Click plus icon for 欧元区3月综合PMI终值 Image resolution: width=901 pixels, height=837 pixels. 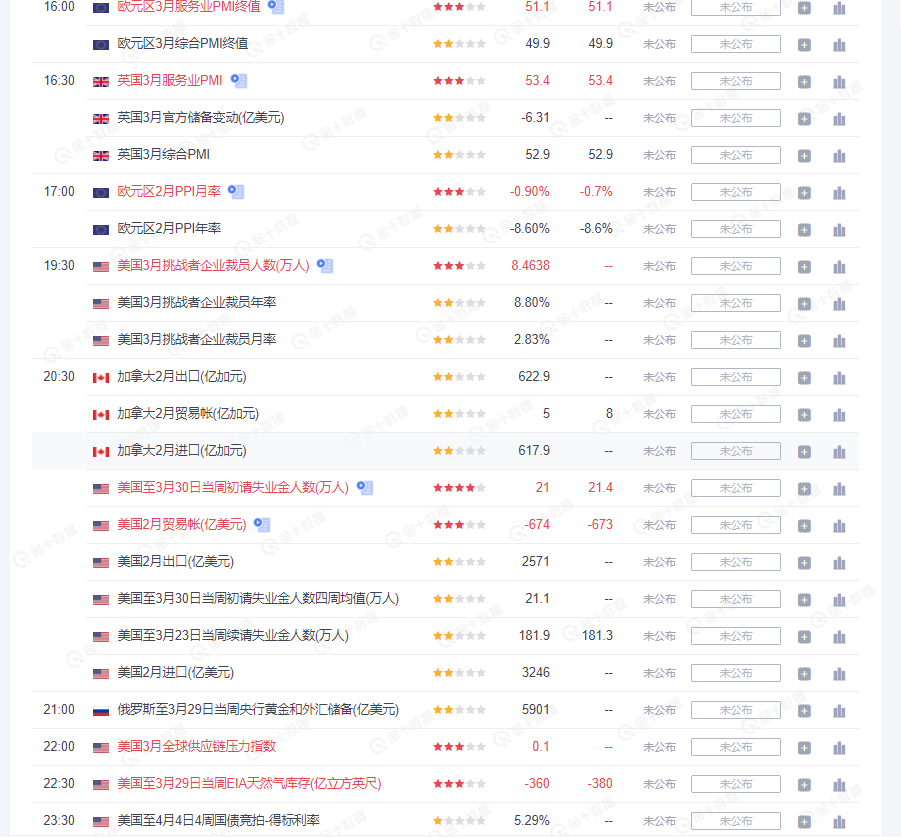pos(804,45)
